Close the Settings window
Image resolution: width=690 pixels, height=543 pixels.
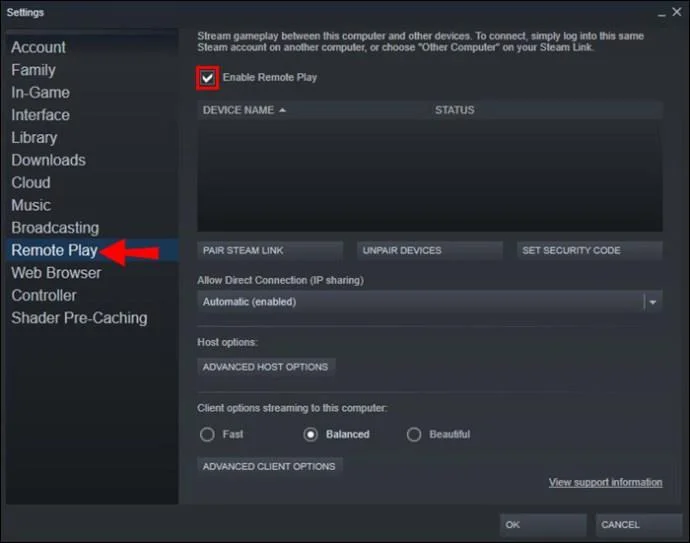677,12
